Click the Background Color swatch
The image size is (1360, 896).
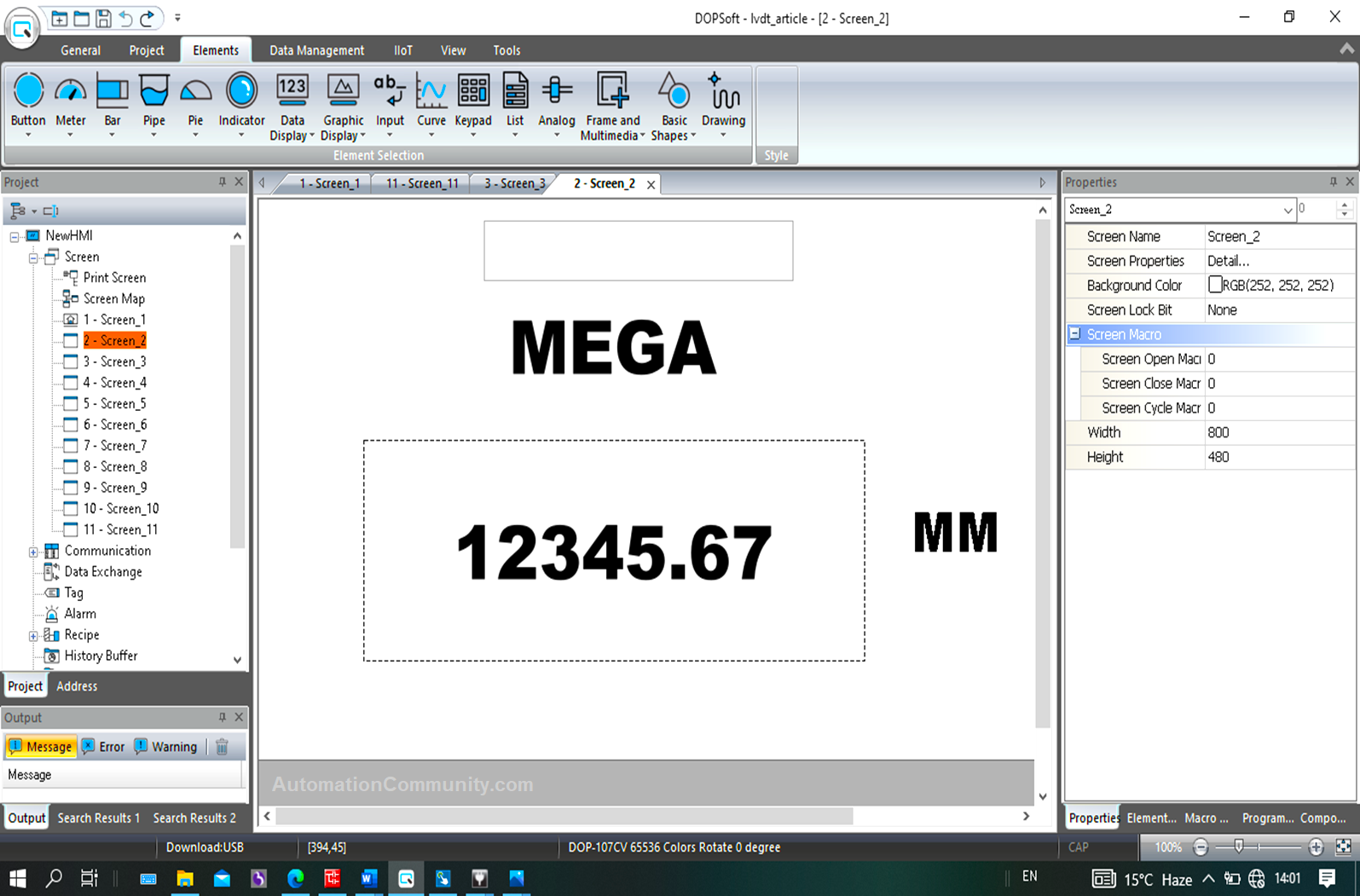coord(1215,285)
